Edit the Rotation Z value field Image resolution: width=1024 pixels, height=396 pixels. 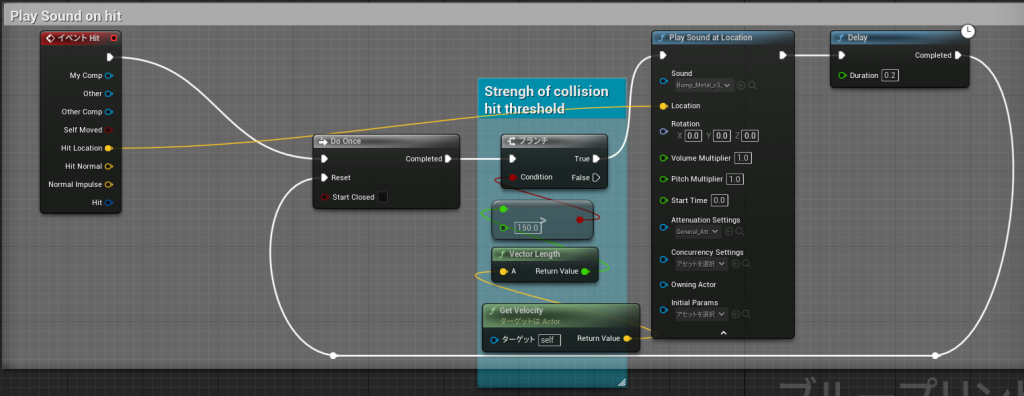point(750,136)
